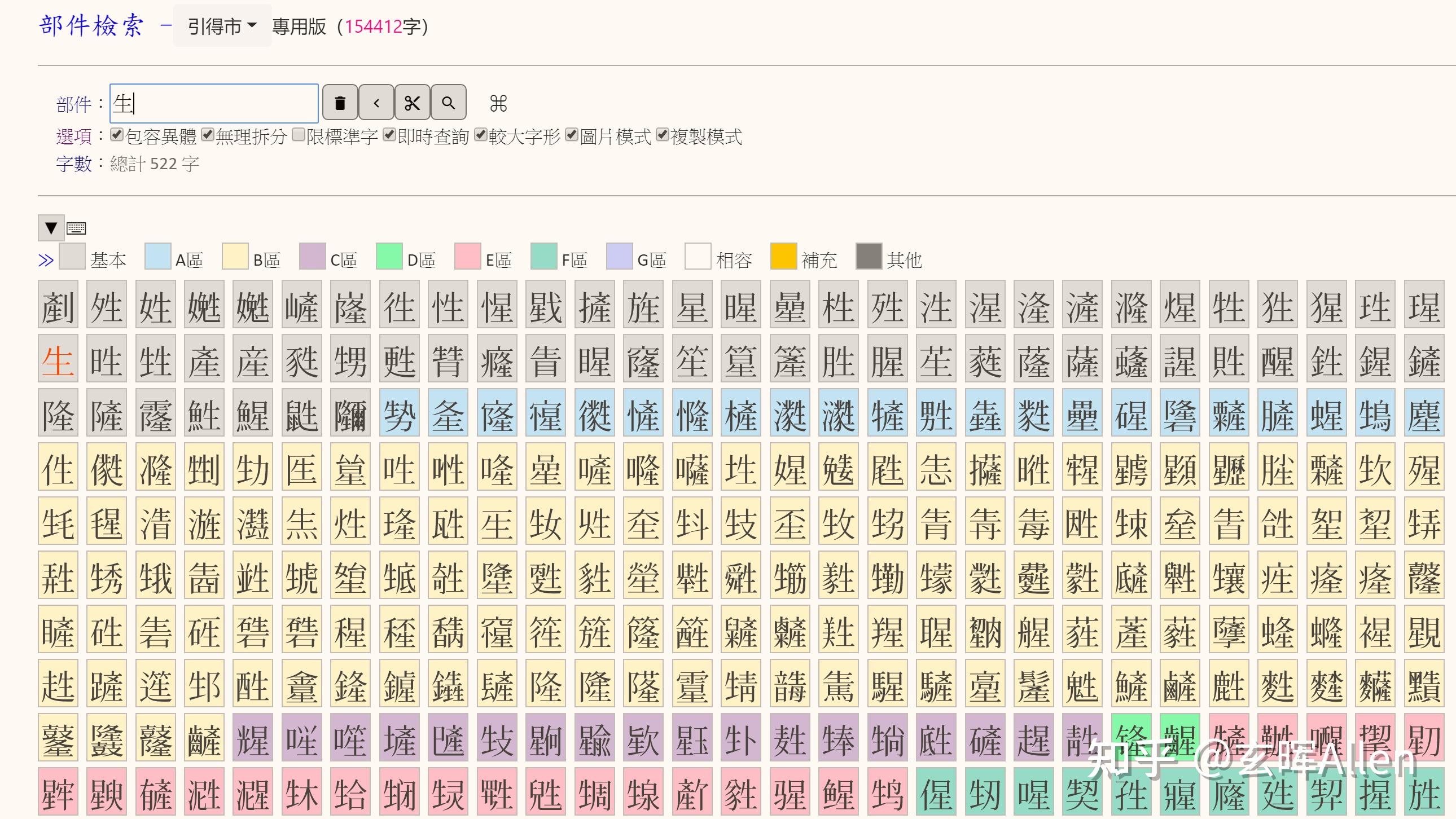
Task: Select the blue 麈 character tile
Action: pyautogui.click(x=1424, y=413)
